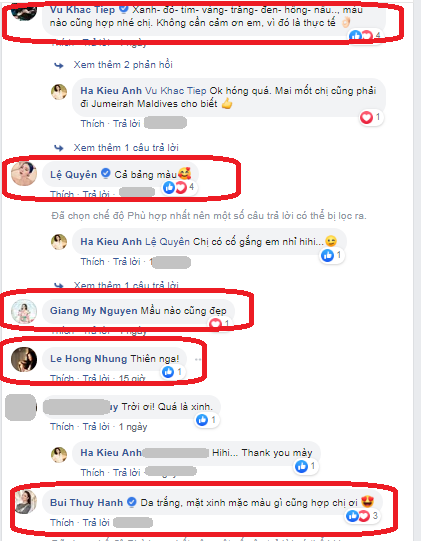Open Le Hong Nhung's avatar
This screenshot has width=421, height=541.
(x=24, y=360)
